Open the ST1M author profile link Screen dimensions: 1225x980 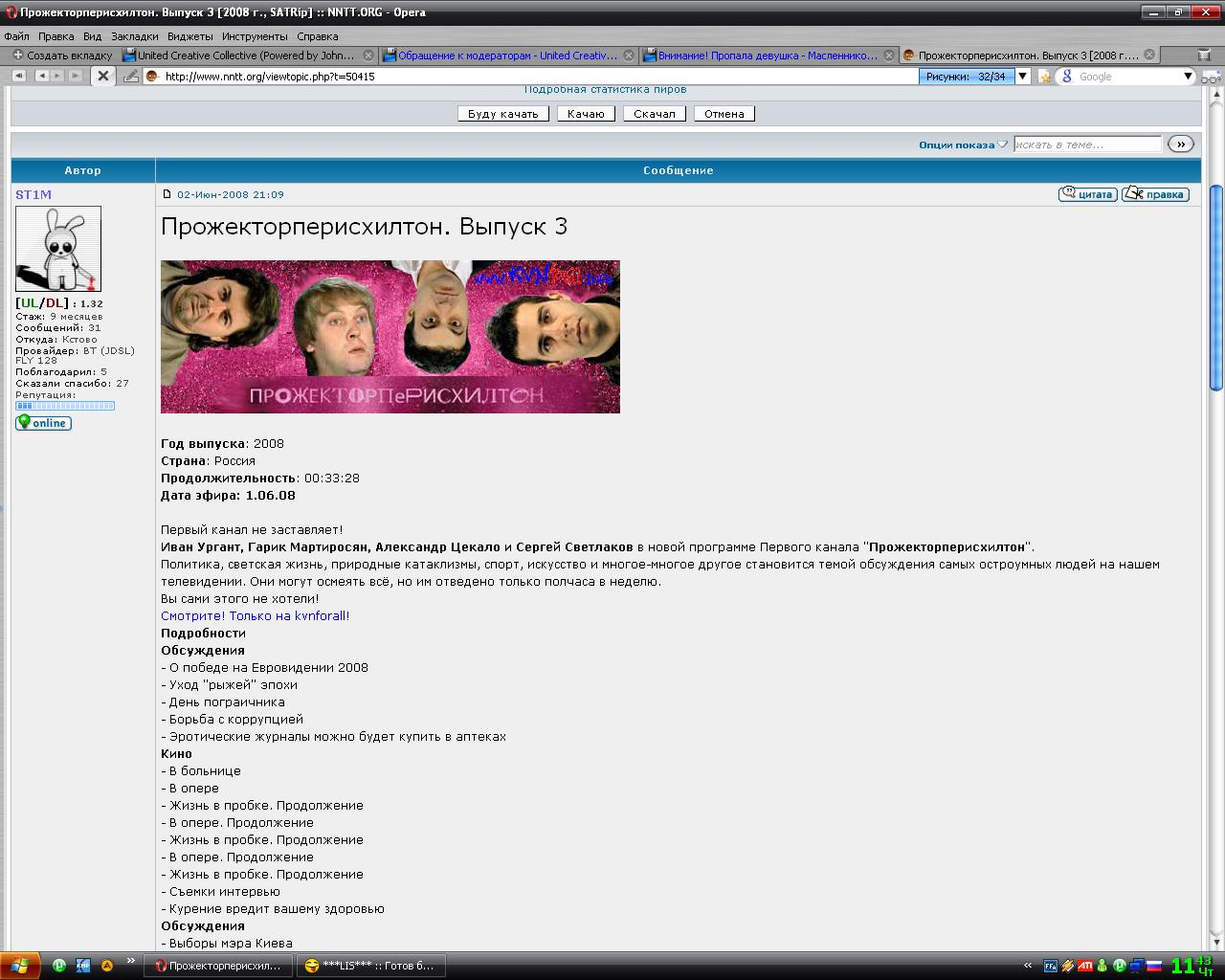[x=33, y=194]
